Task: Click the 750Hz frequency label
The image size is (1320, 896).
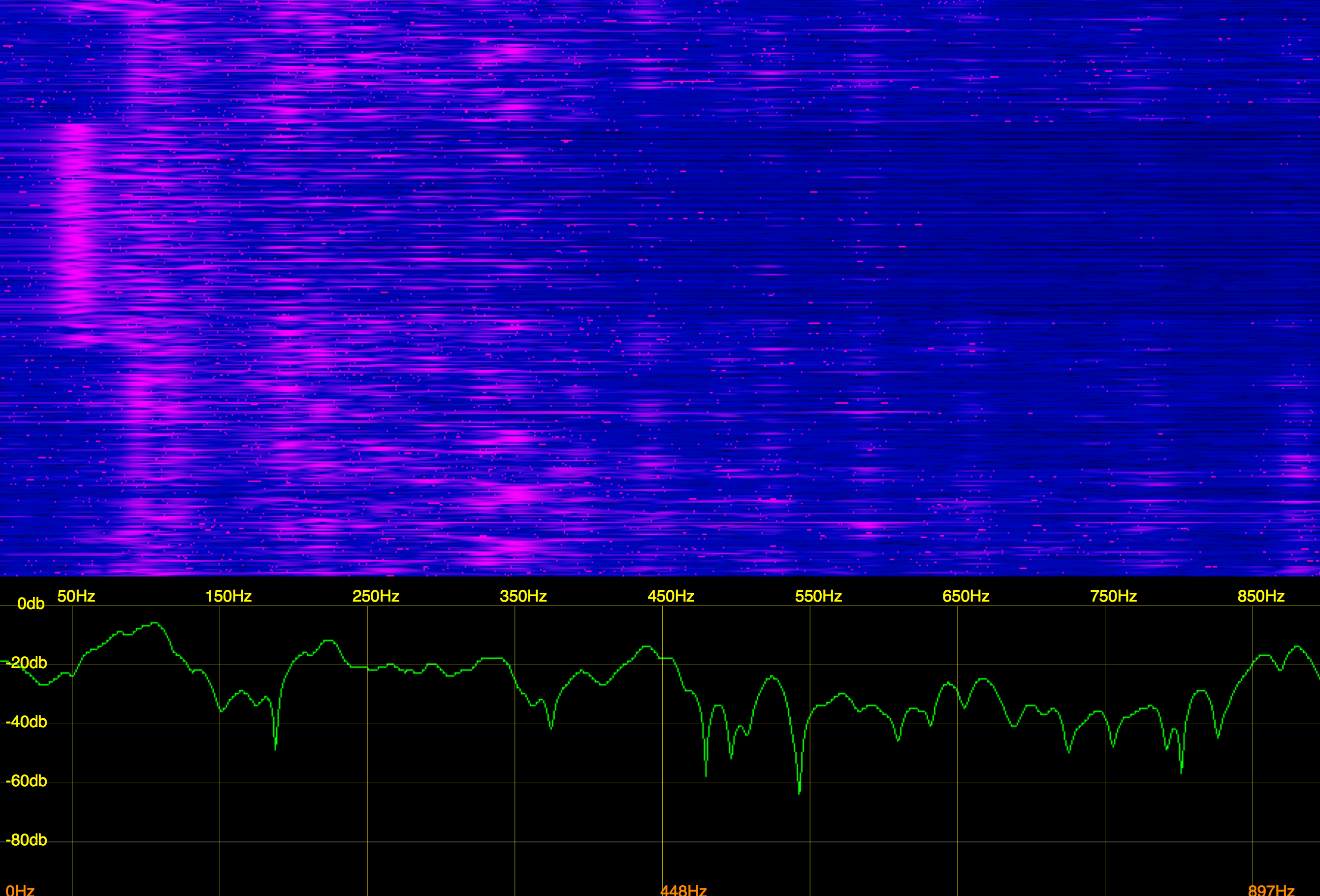Action: coord(1113,596)
